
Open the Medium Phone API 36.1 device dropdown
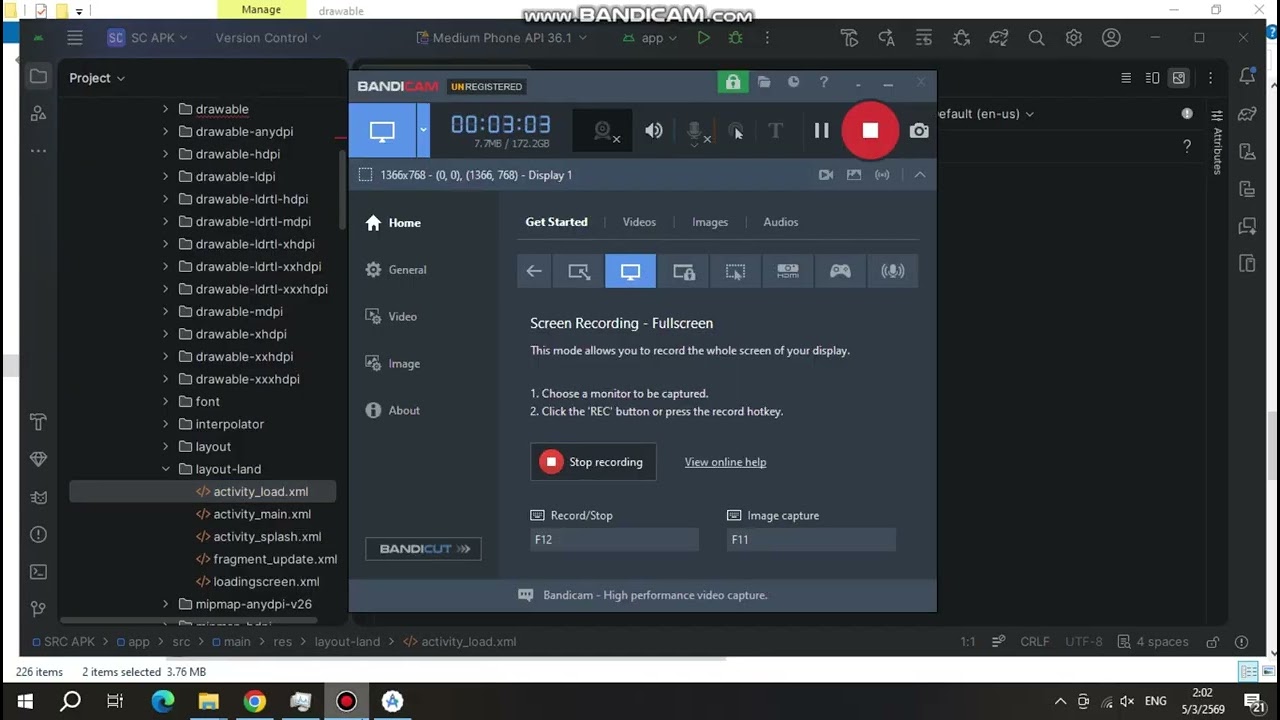[504, 38]
